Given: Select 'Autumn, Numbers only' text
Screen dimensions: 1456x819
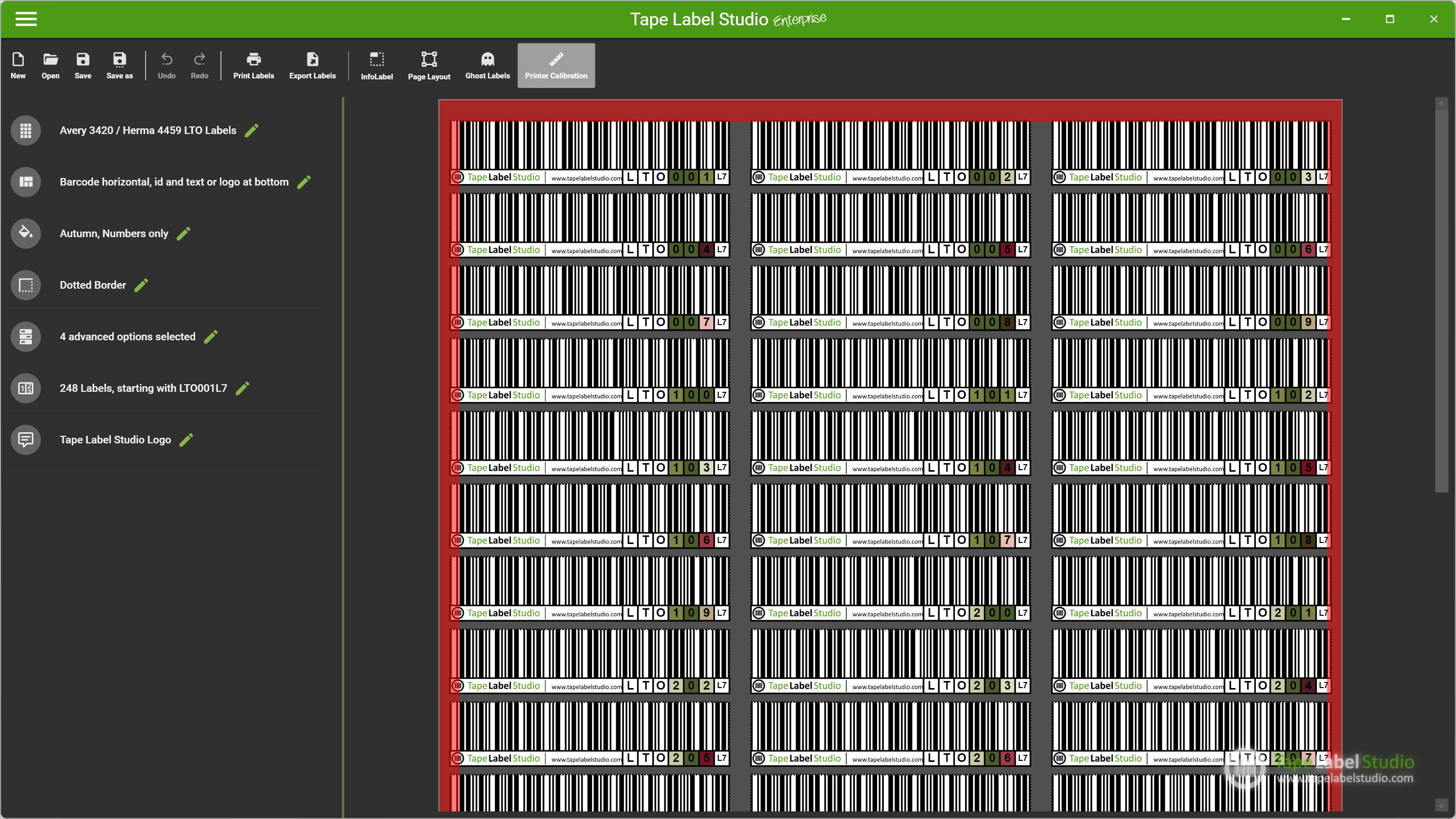Looking at the screenshot, I should pyautogui.click(x=114, y=234).
